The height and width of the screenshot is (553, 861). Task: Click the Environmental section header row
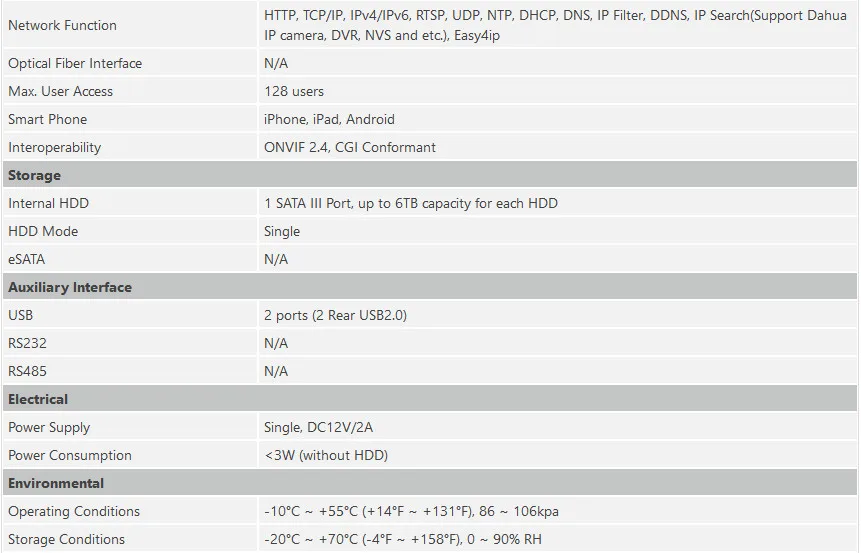point(430,483)
